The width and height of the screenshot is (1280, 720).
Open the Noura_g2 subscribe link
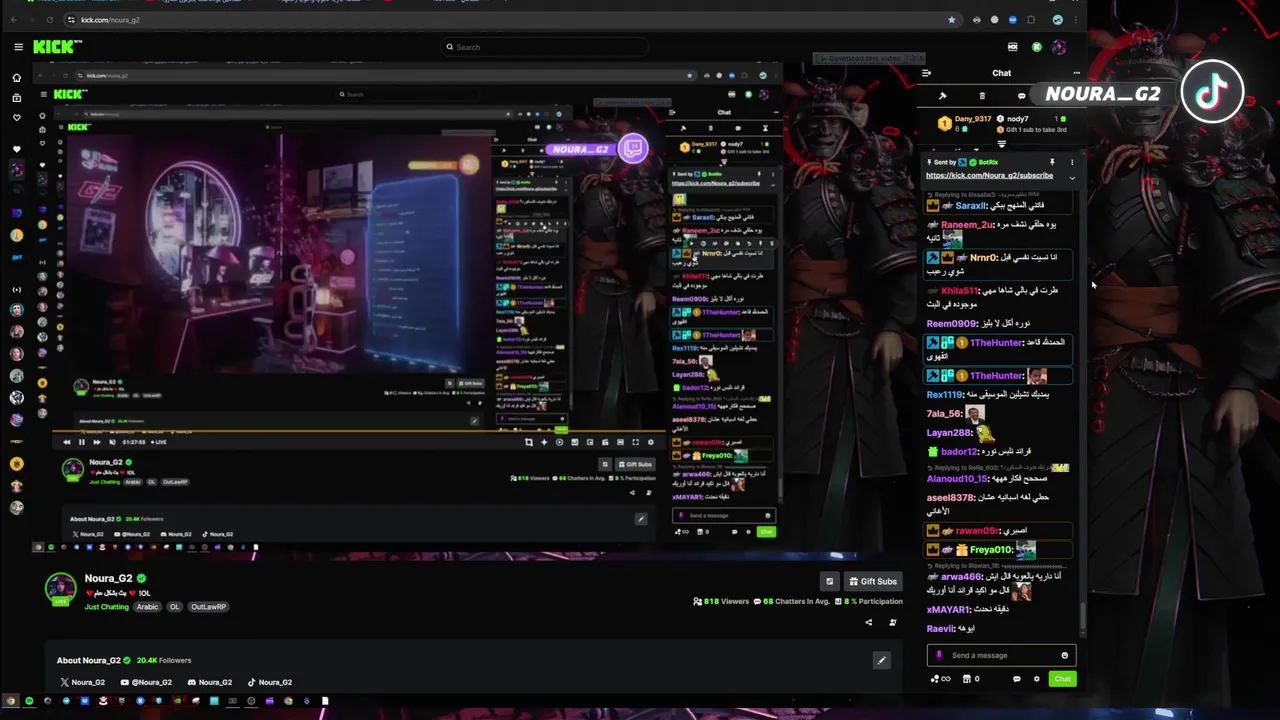(989, 176)
